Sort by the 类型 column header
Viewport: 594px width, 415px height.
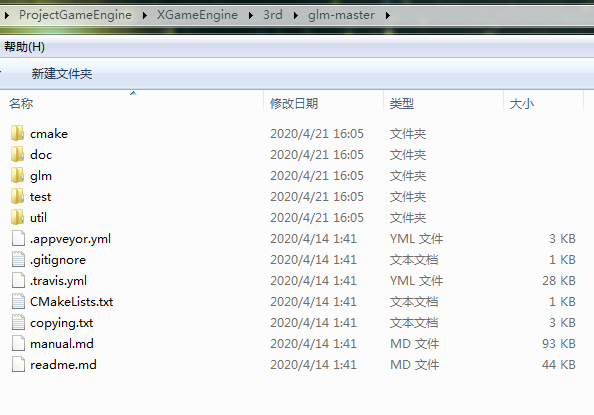(x=402, y=103)
